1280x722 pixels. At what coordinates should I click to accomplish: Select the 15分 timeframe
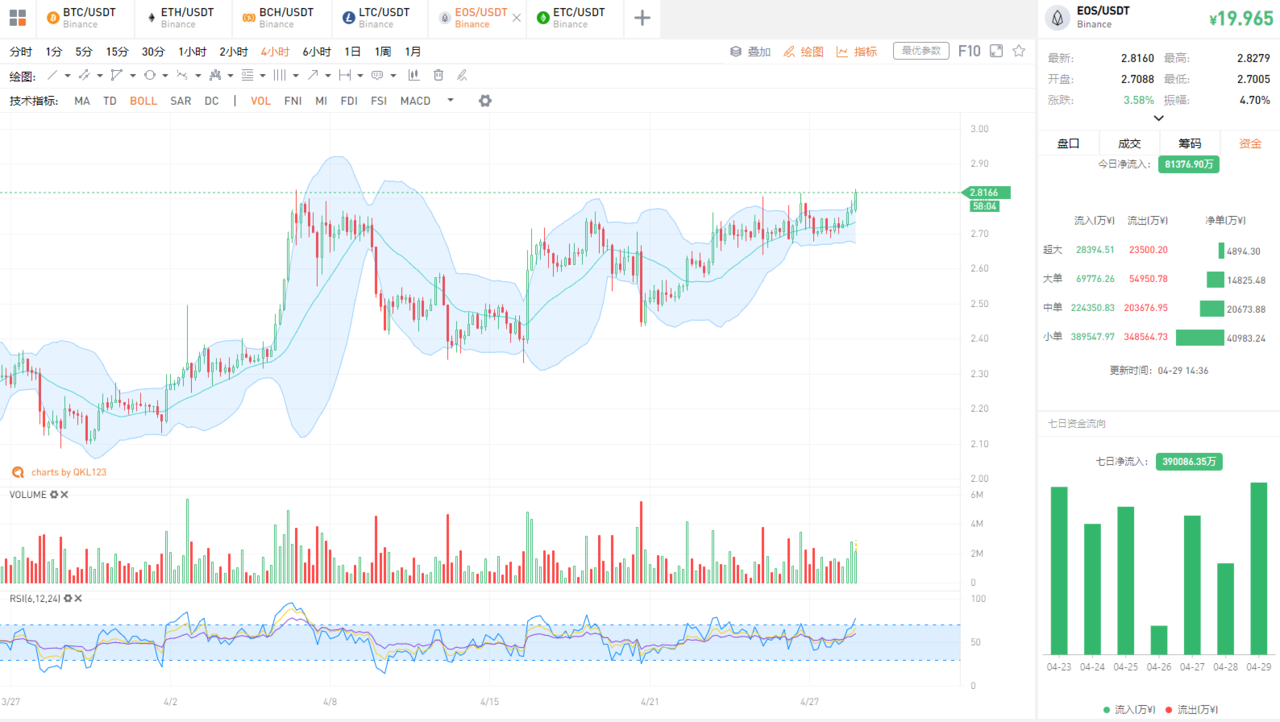click(117, 52)
